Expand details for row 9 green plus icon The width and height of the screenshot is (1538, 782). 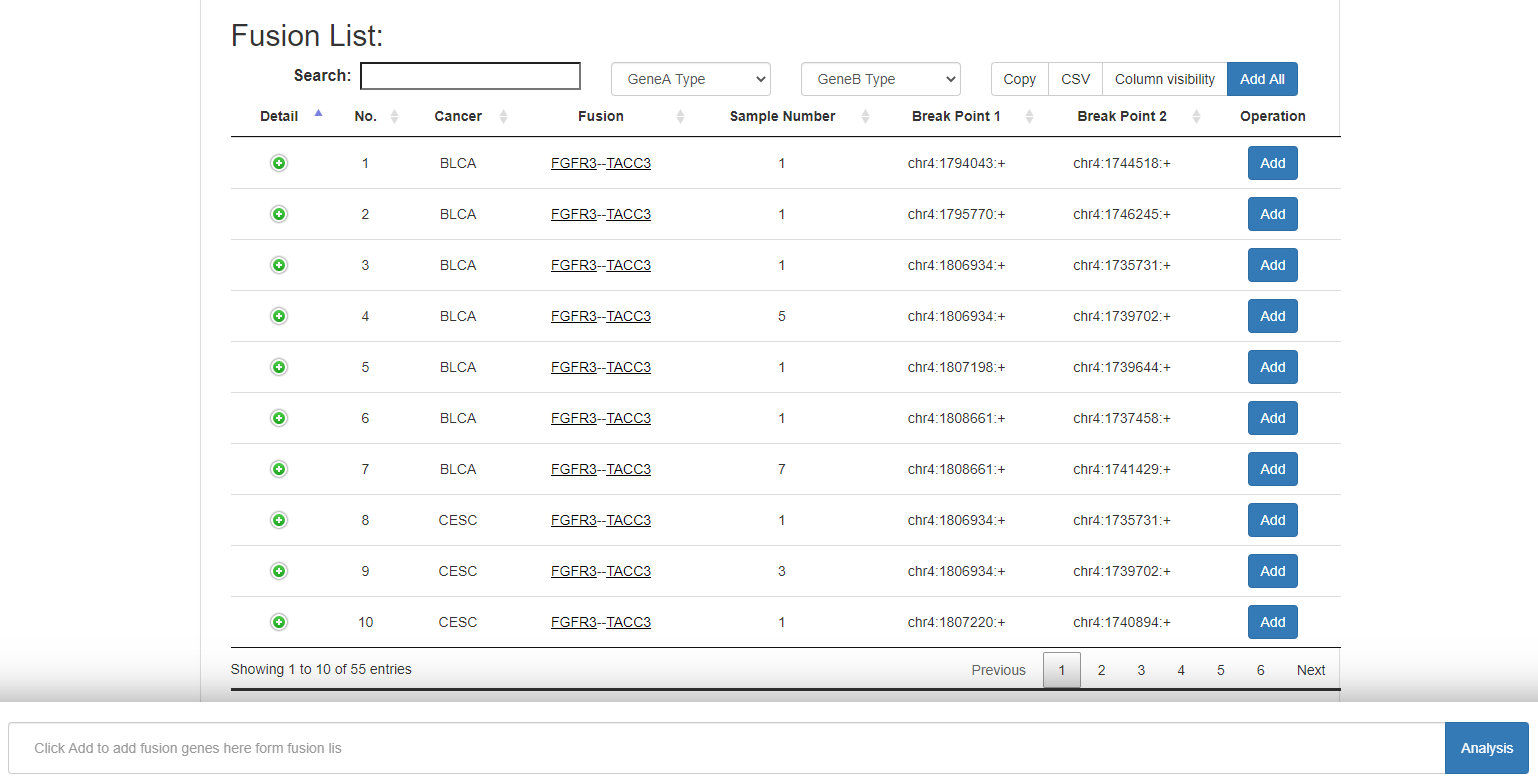click(x=279, y=571)
